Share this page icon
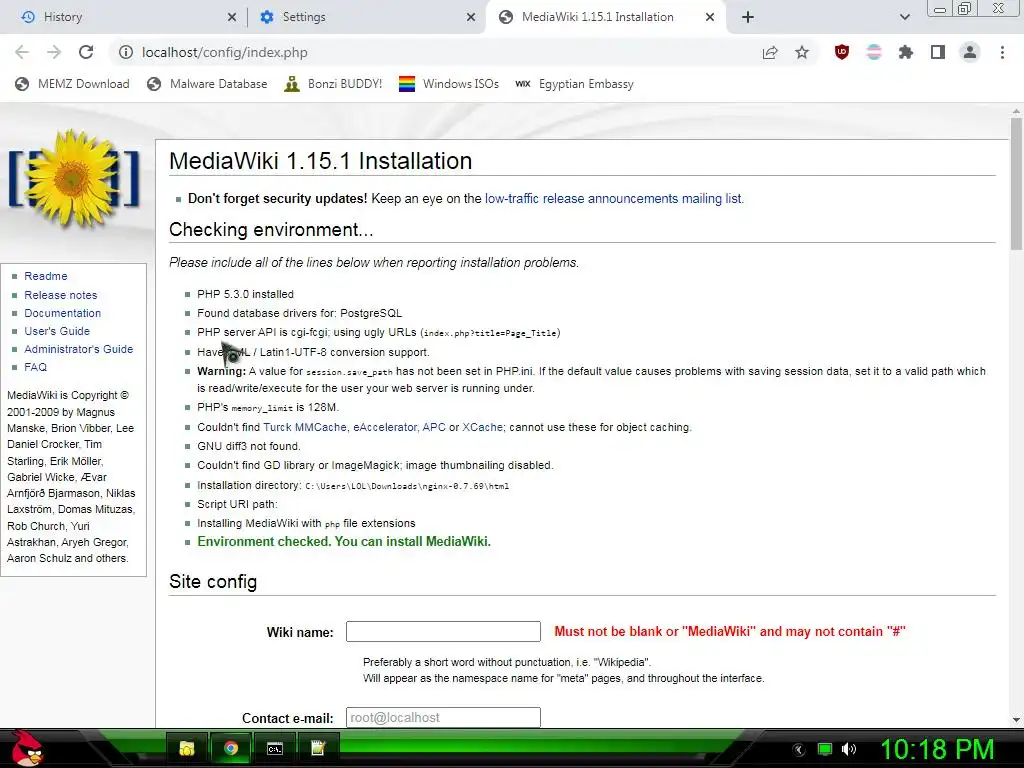The image size is (1024, 768). pyautogui.click(x=770, y=52)
